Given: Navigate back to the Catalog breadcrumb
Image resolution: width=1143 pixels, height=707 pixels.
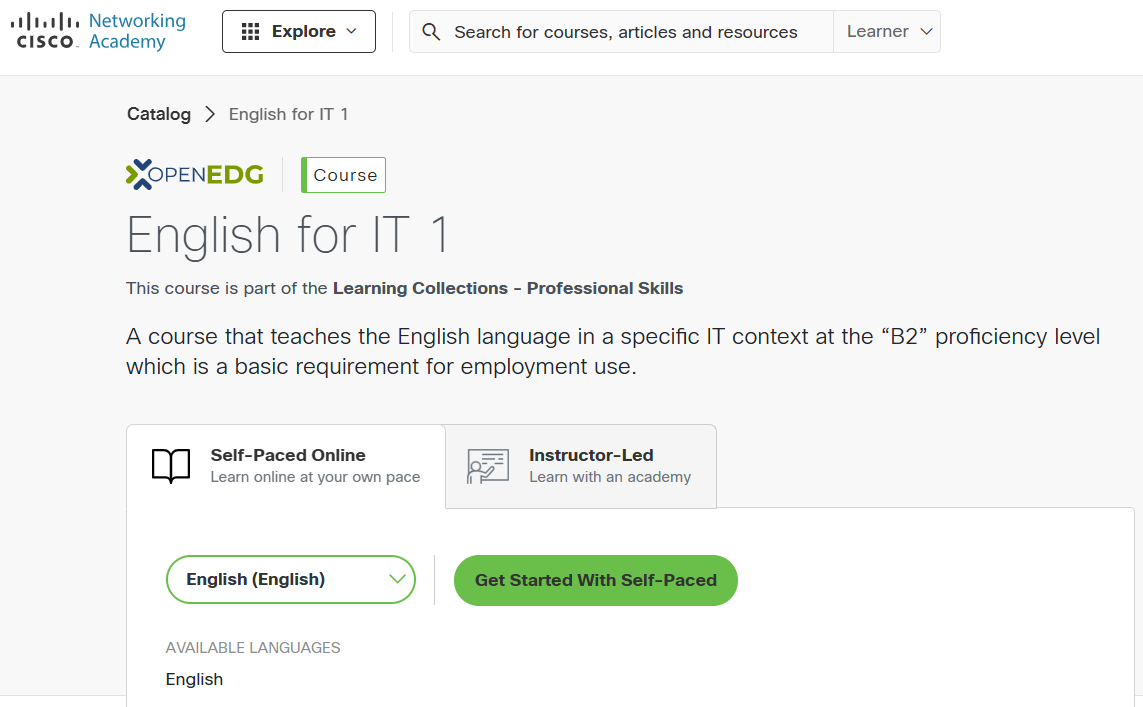Looking at the screenshot, I should pos(158,114).
